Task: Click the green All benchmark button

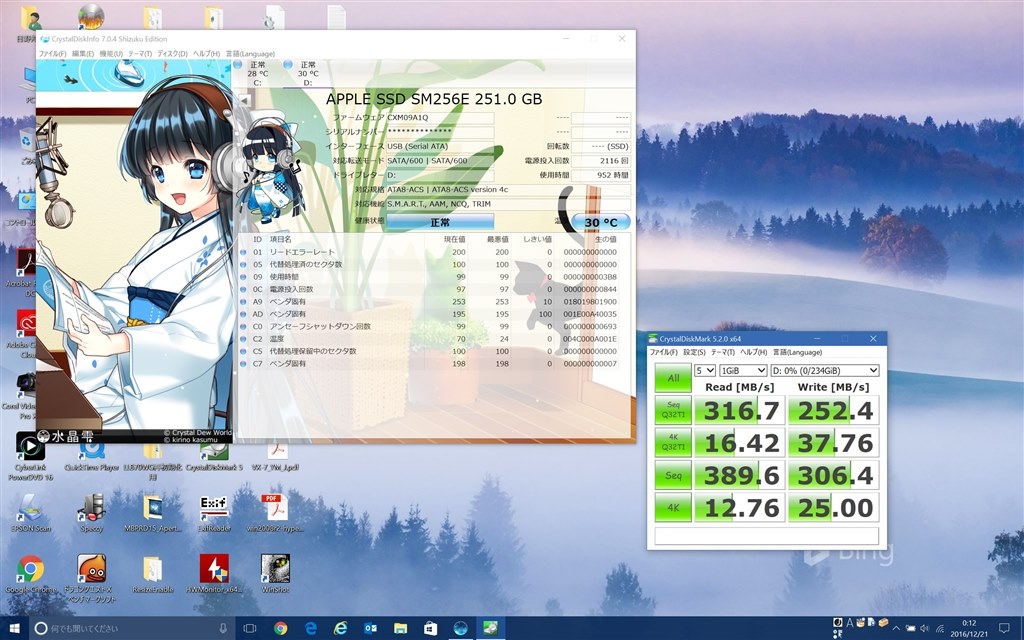Action: point(673,377)
